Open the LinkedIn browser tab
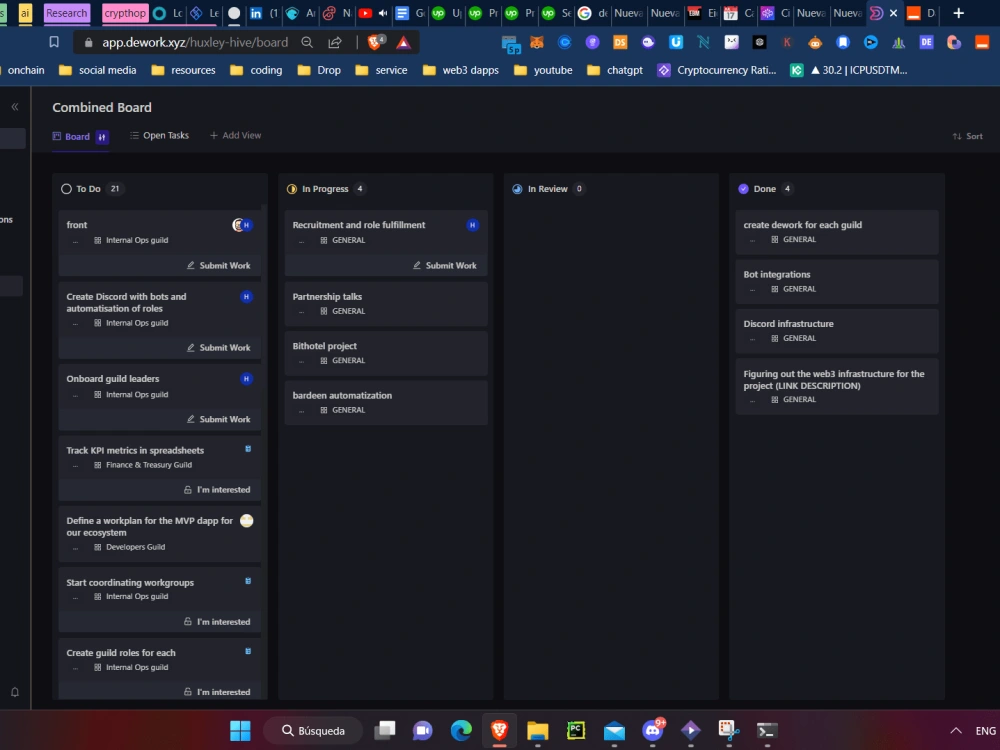The image size is (1000, 750). (x=263, y=13)
